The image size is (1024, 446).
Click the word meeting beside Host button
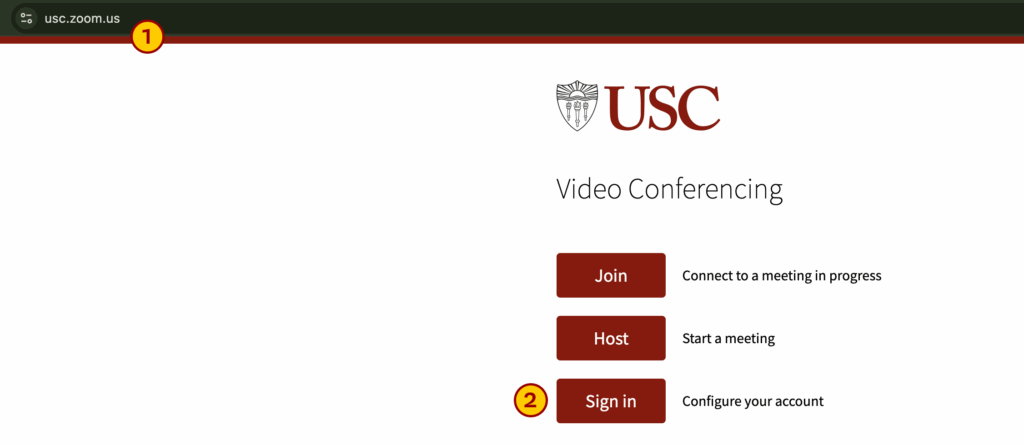click(751, 339)
